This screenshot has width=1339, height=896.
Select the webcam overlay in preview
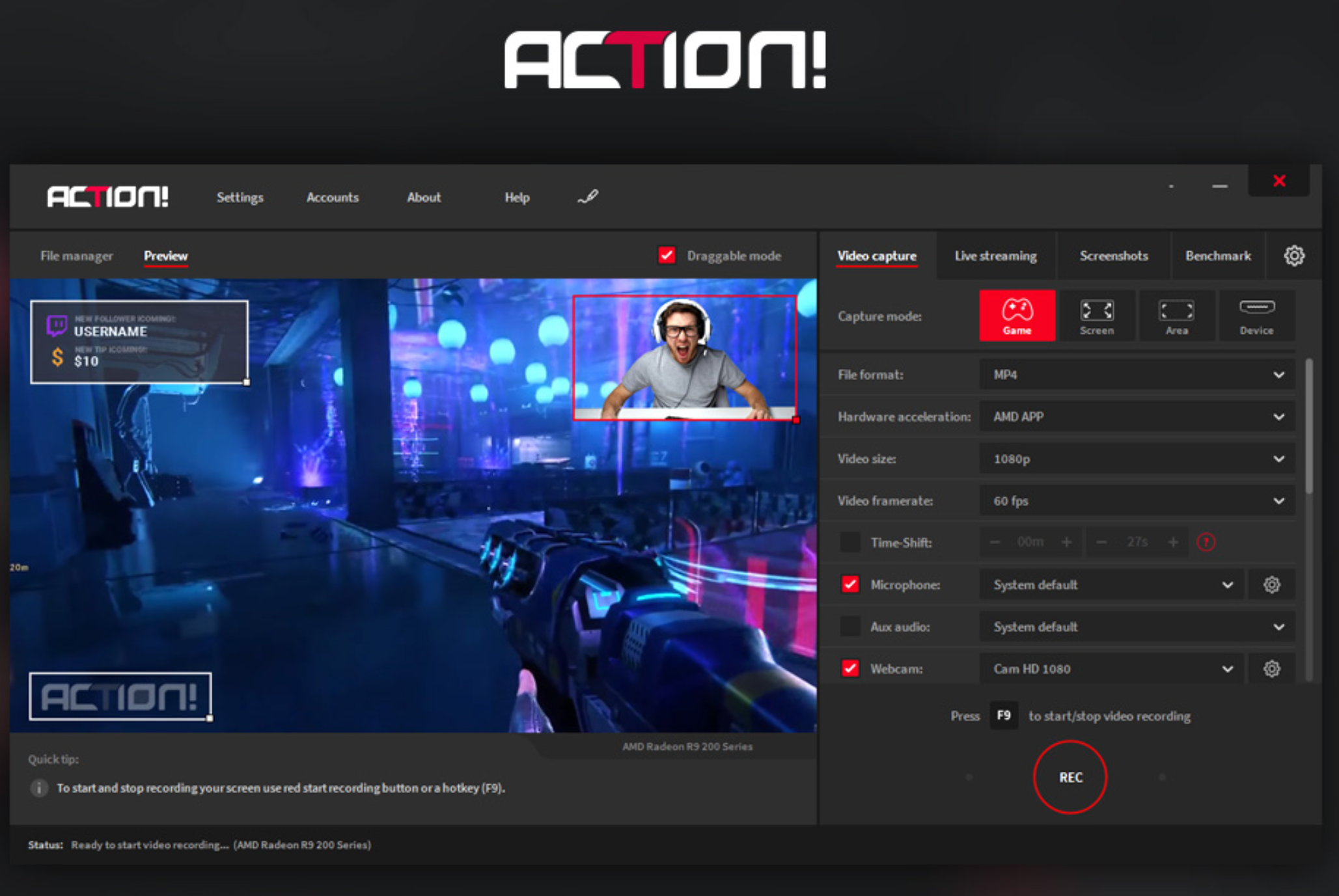click(x=685, y=358)
